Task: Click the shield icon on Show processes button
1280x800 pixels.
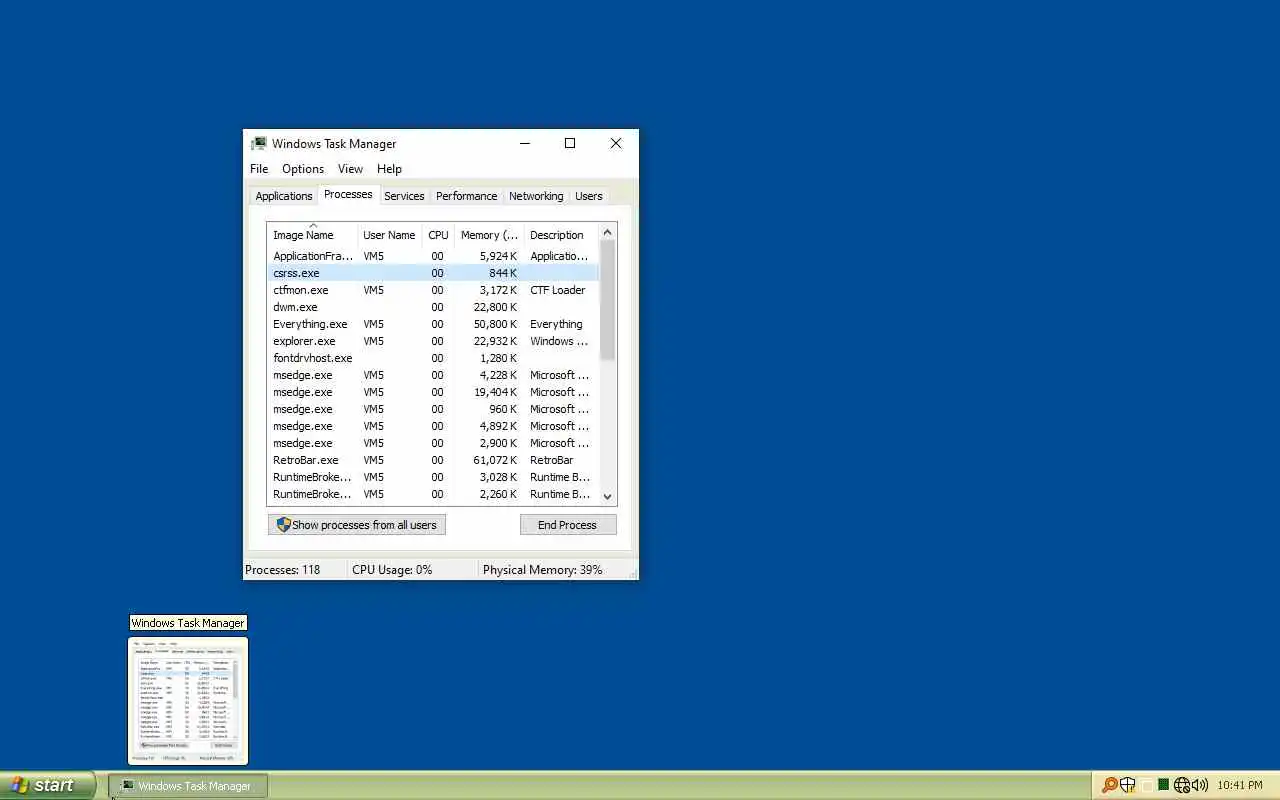Action: point(283,524)
